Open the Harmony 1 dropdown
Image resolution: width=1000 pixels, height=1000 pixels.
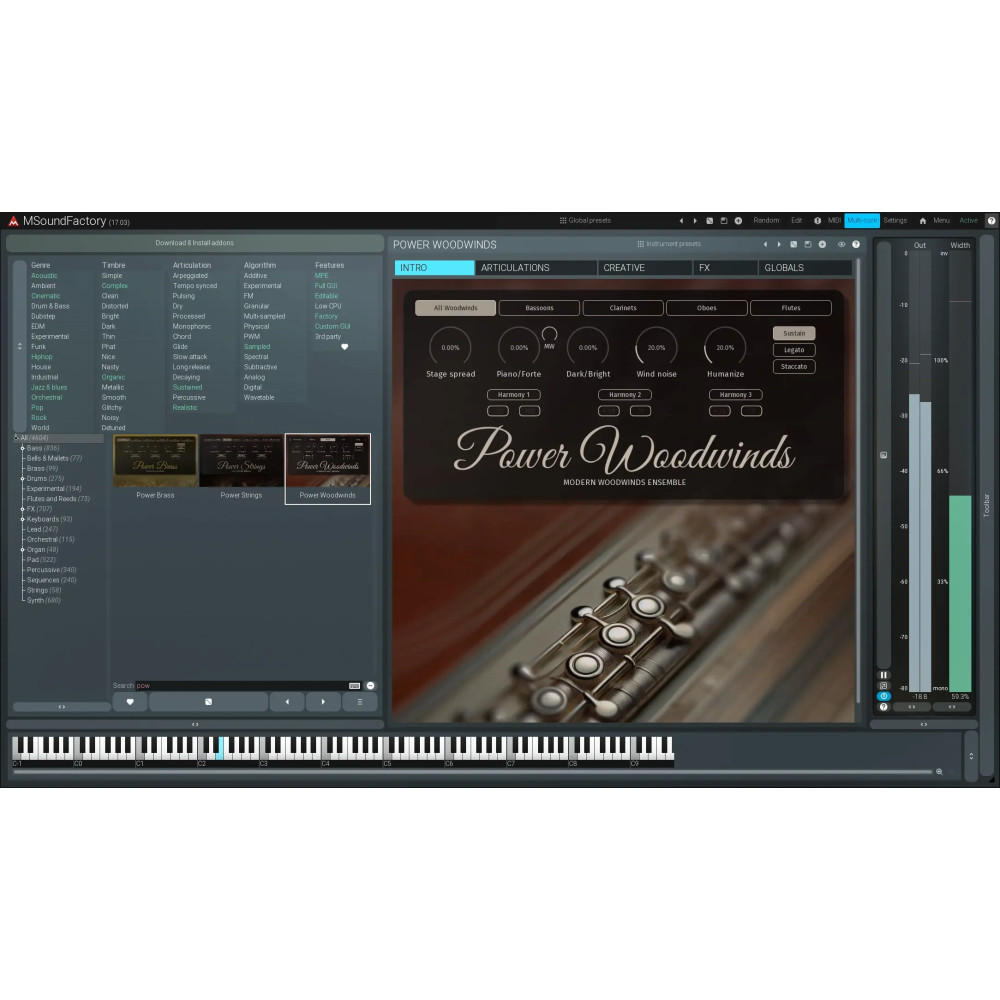click(514, 394)
